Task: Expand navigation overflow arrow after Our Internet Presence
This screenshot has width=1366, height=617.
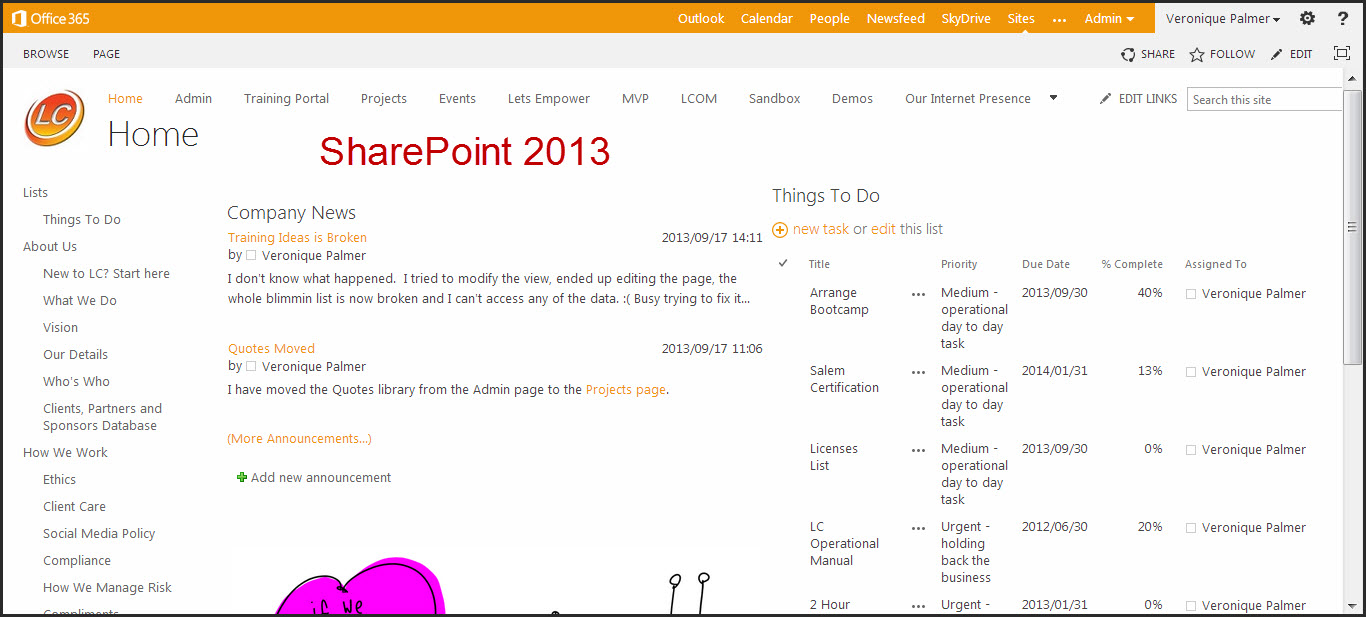Action: 1053,98
